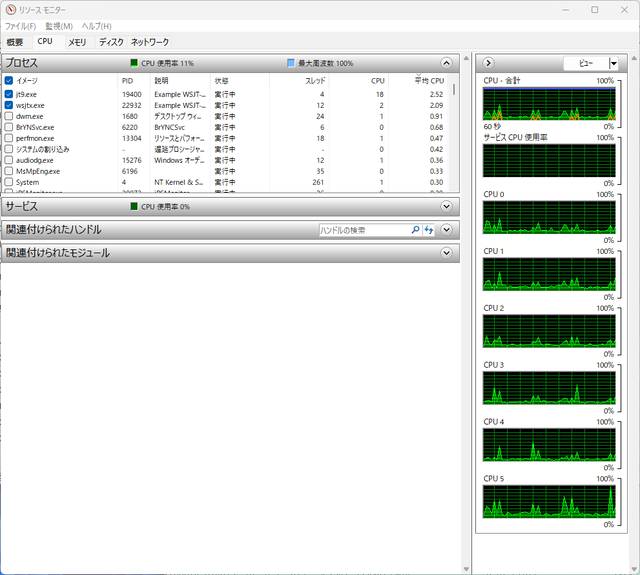The image size is (640, 575).
Task: Sort processes by PID column header
Action: (x=127, y=81)
